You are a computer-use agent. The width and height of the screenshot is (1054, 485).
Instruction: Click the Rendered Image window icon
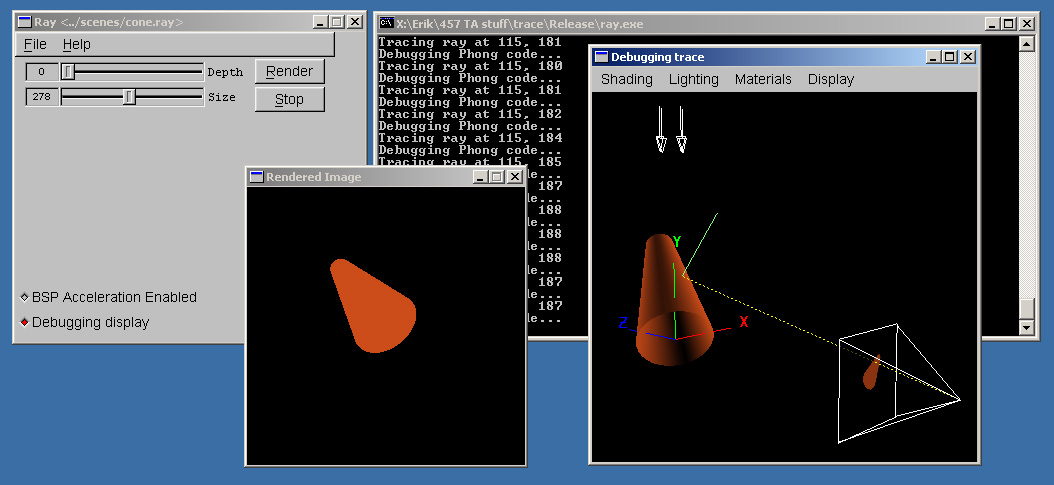coord(256,177)
